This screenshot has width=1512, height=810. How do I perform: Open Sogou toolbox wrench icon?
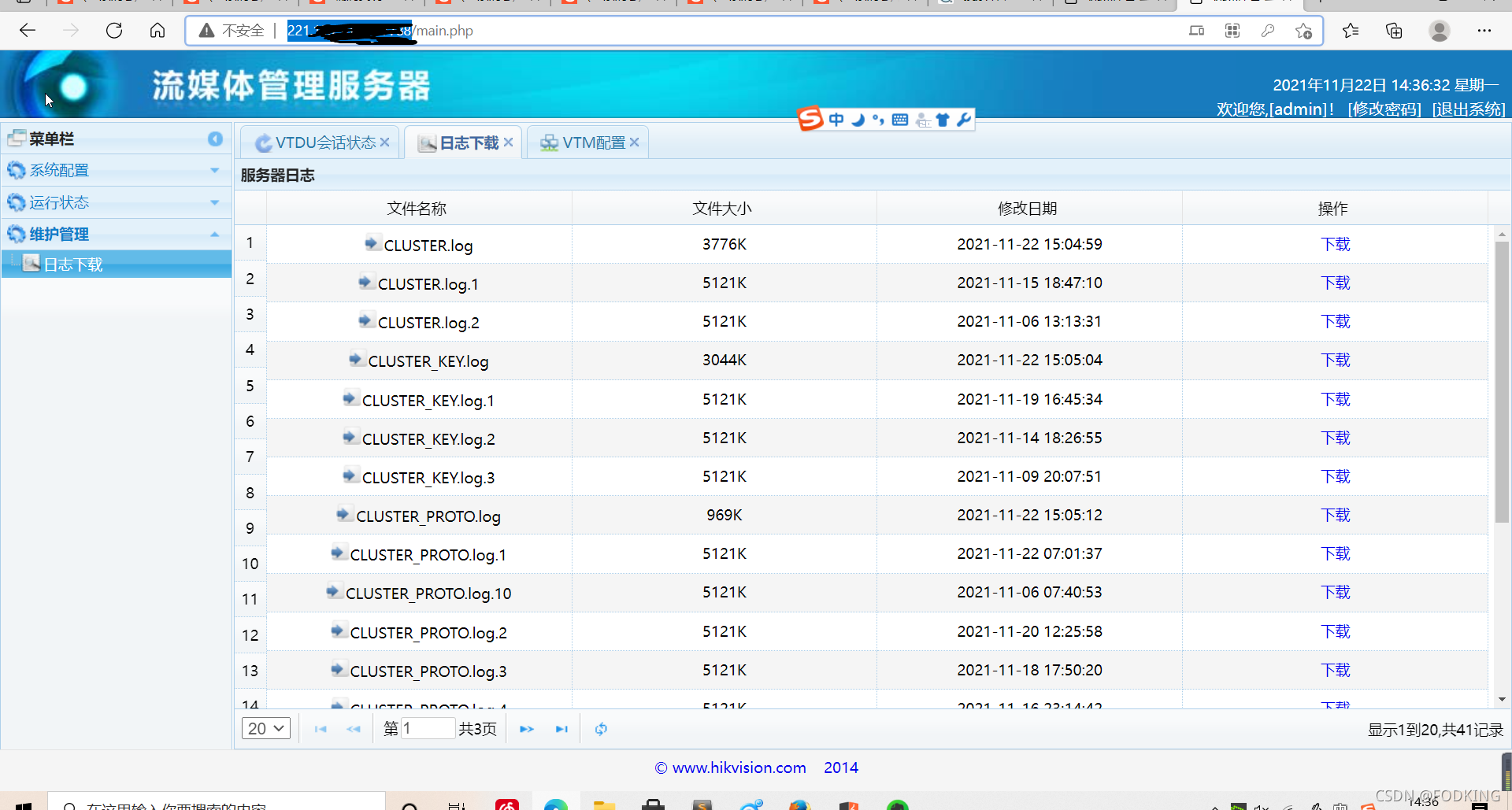964,120
